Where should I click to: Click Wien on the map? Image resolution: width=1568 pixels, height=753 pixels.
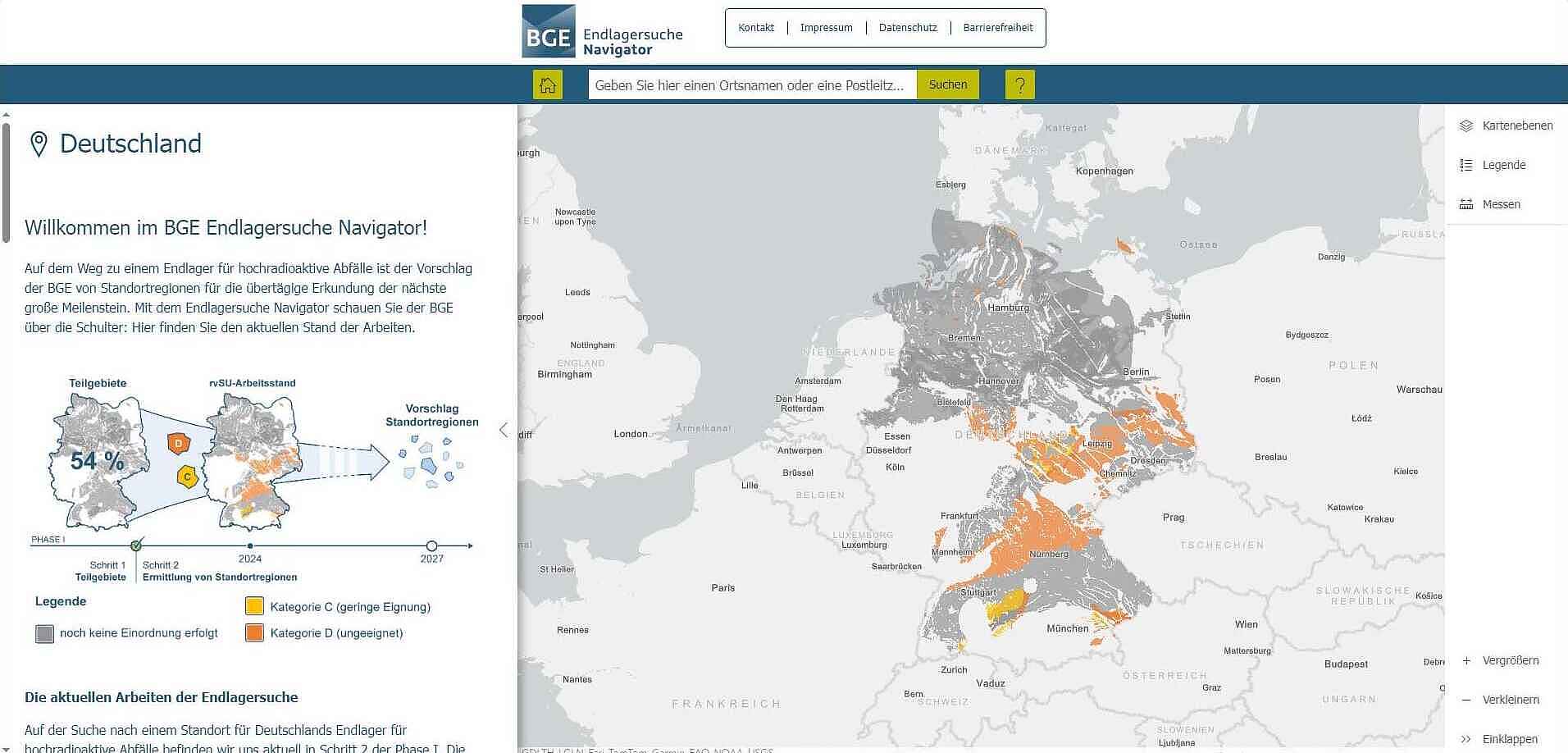point(1247,624)
